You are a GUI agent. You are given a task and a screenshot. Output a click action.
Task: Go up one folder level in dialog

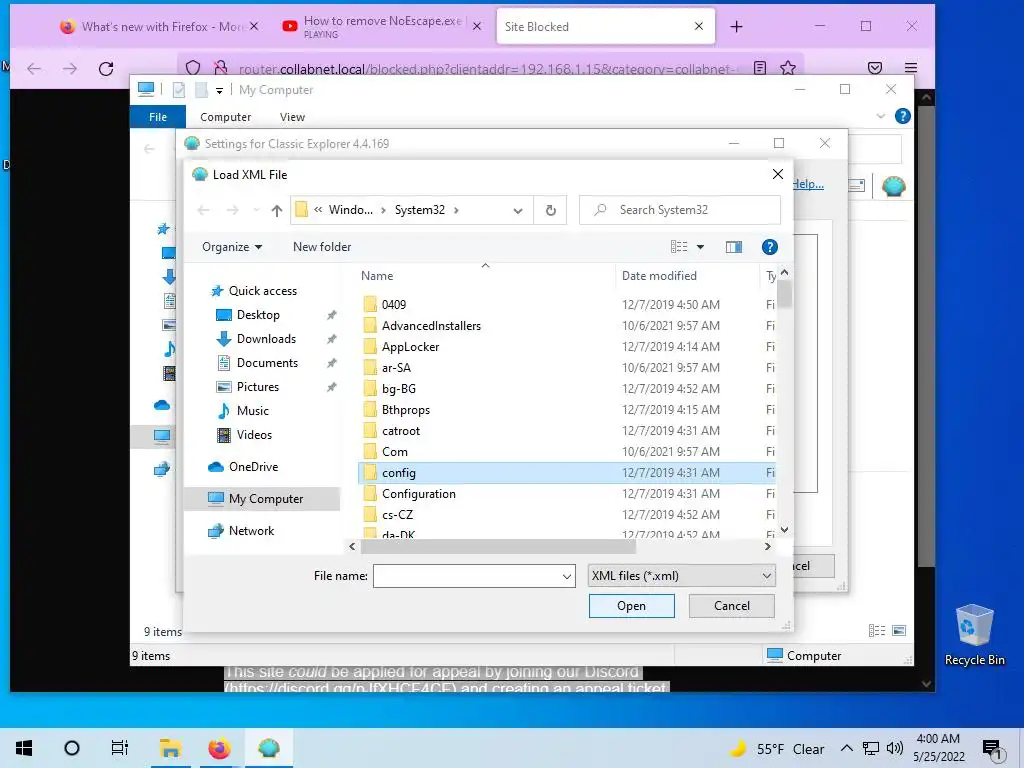coord(277,210)
